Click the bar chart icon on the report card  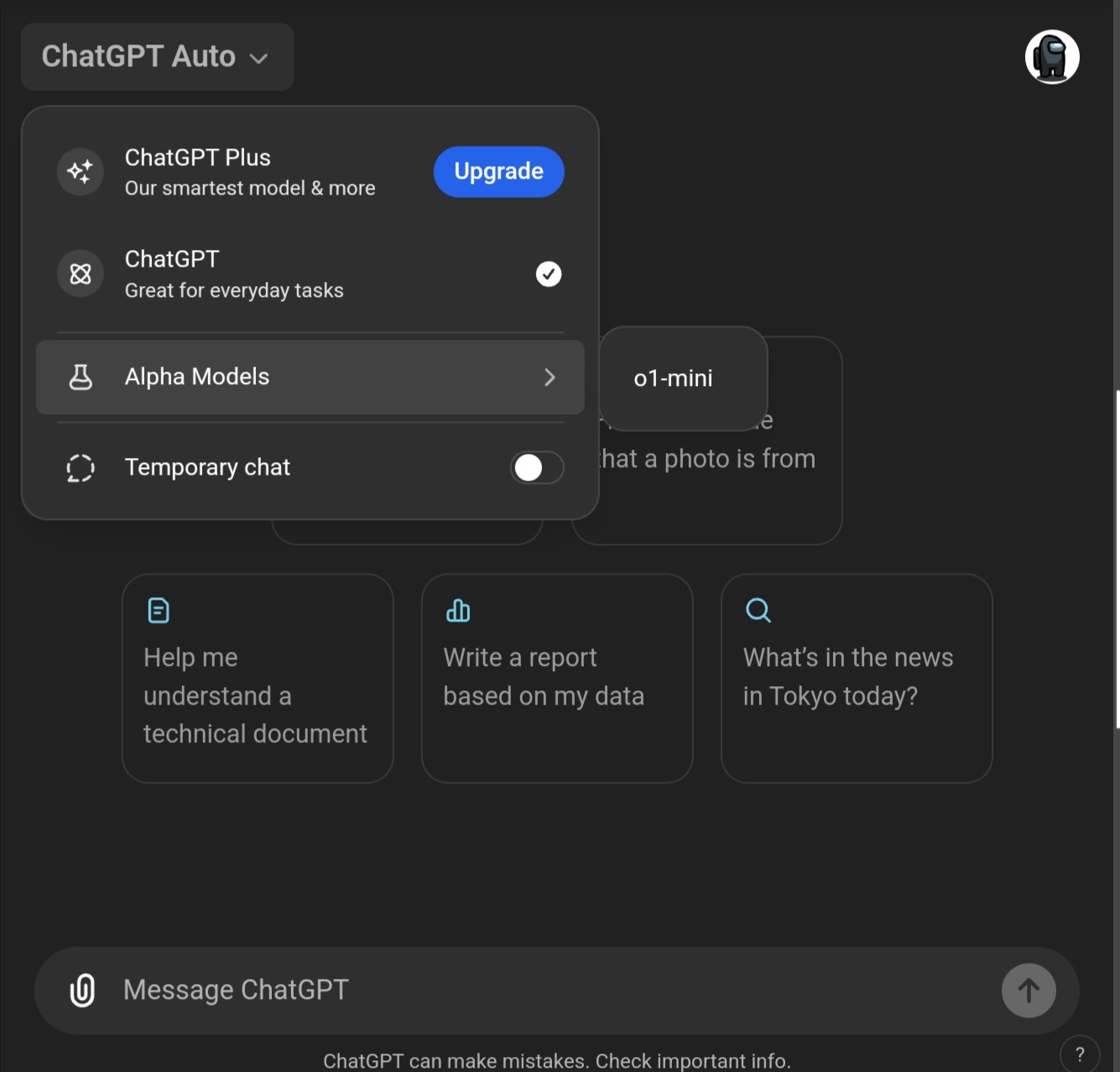457,610
